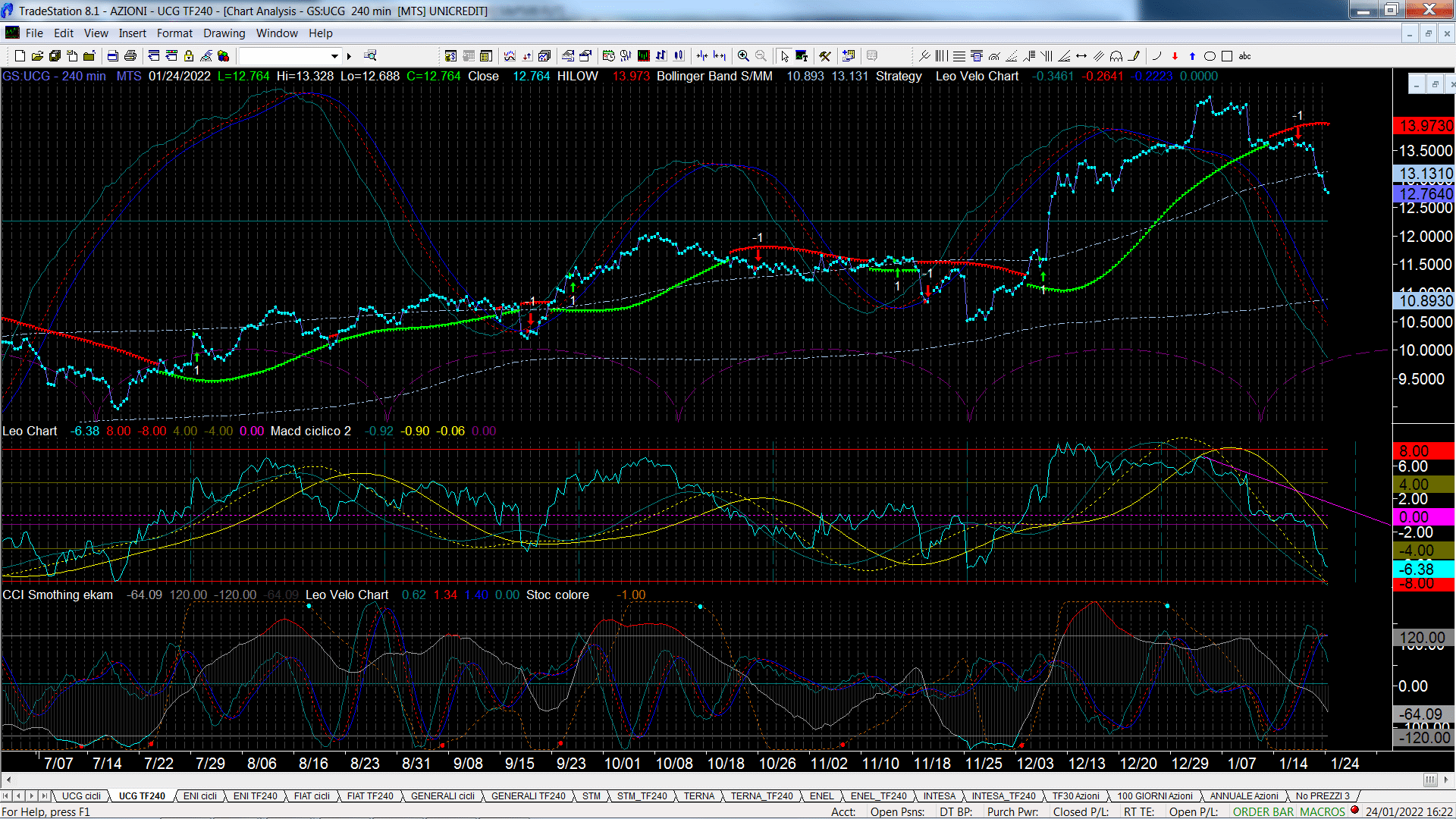The width and height of the screenshot is (1456, 819).
Task: Select the parallel lines tool
Action: click(1098, 56)
